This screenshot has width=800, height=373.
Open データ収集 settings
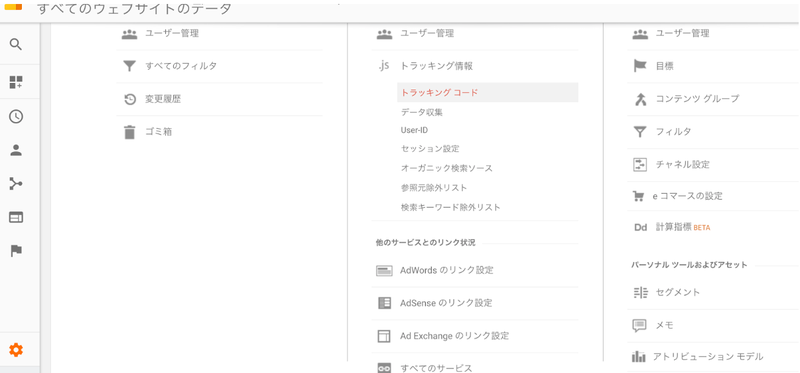pyautogui.click(x=421, y=112)
